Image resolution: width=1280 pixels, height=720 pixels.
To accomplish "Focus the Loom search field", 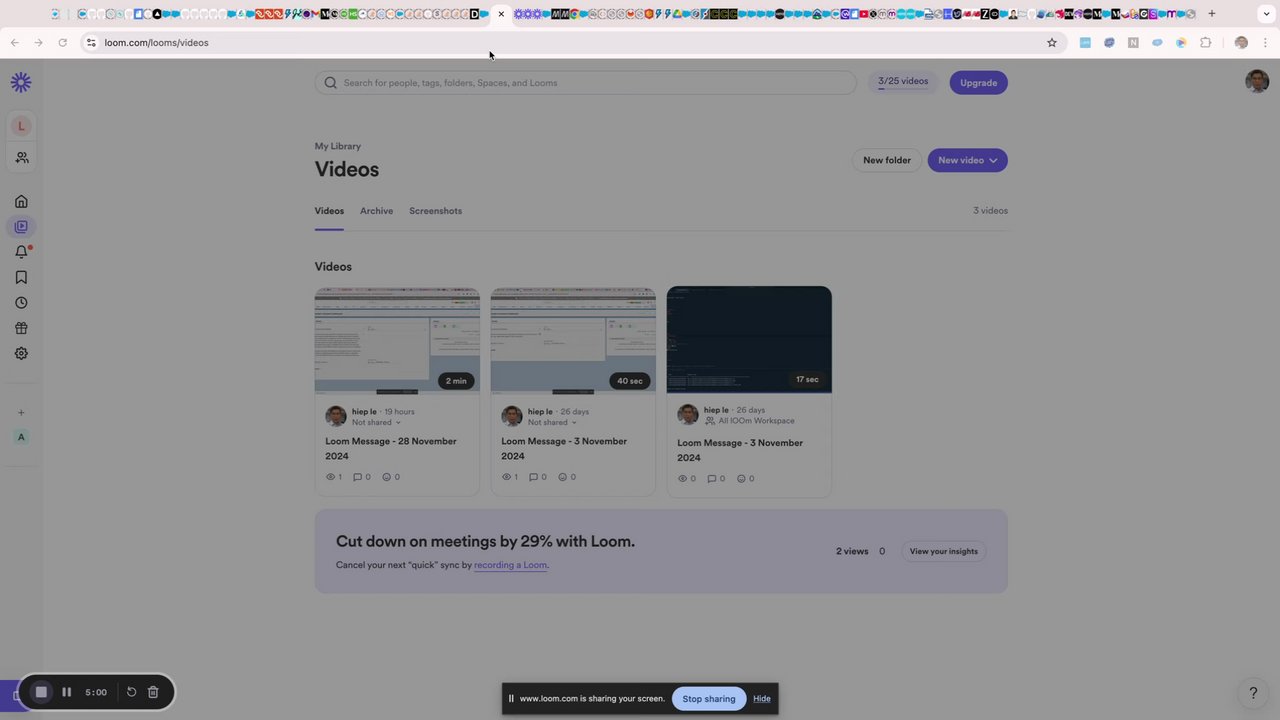I will (x=585, y=83).
